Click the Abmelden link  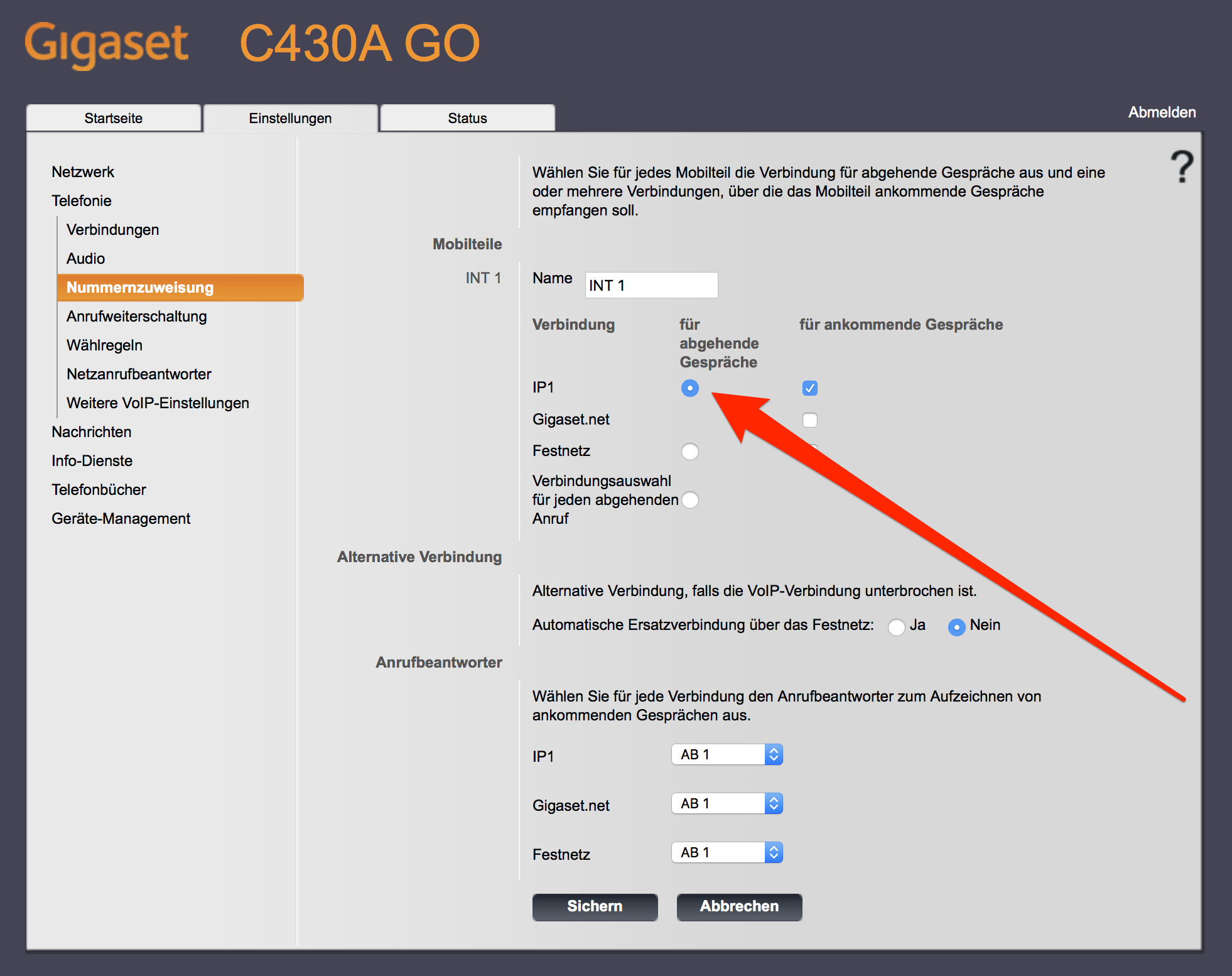click(1162, 112)
